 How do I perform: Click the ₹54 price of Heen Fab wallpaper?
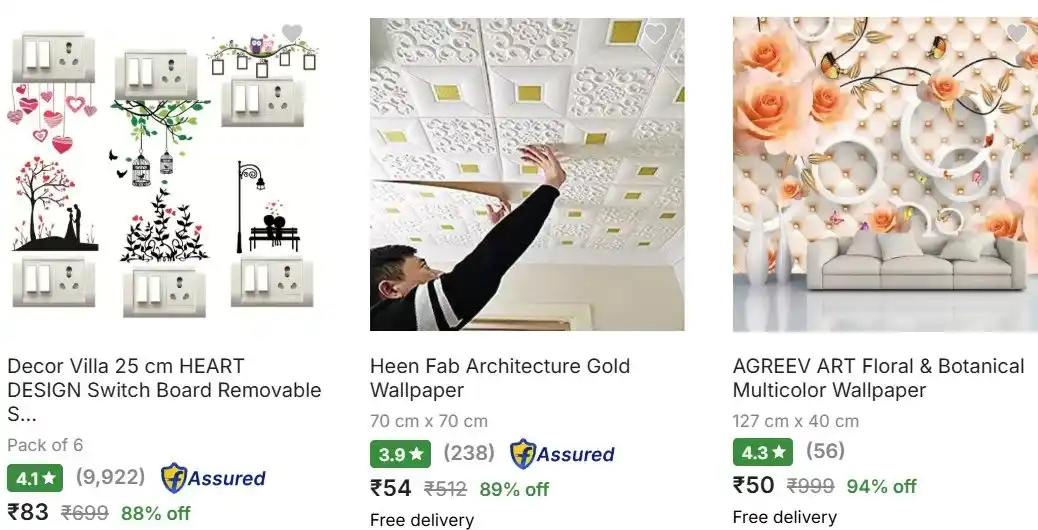(x=391, y=488)
